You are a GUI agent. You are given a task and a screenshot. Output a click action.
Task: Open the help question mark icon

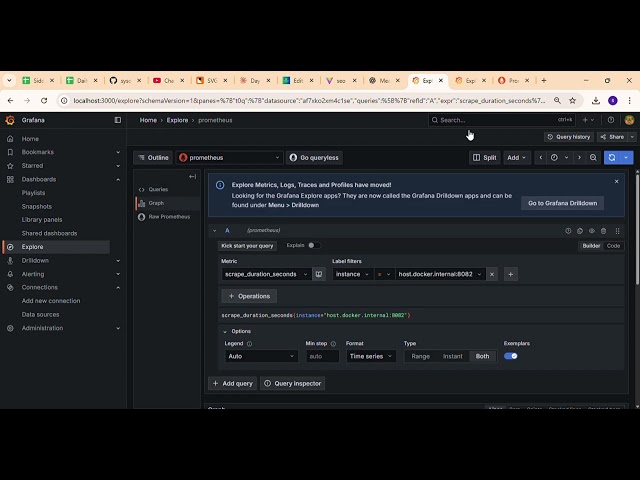[x=611, y=120]
